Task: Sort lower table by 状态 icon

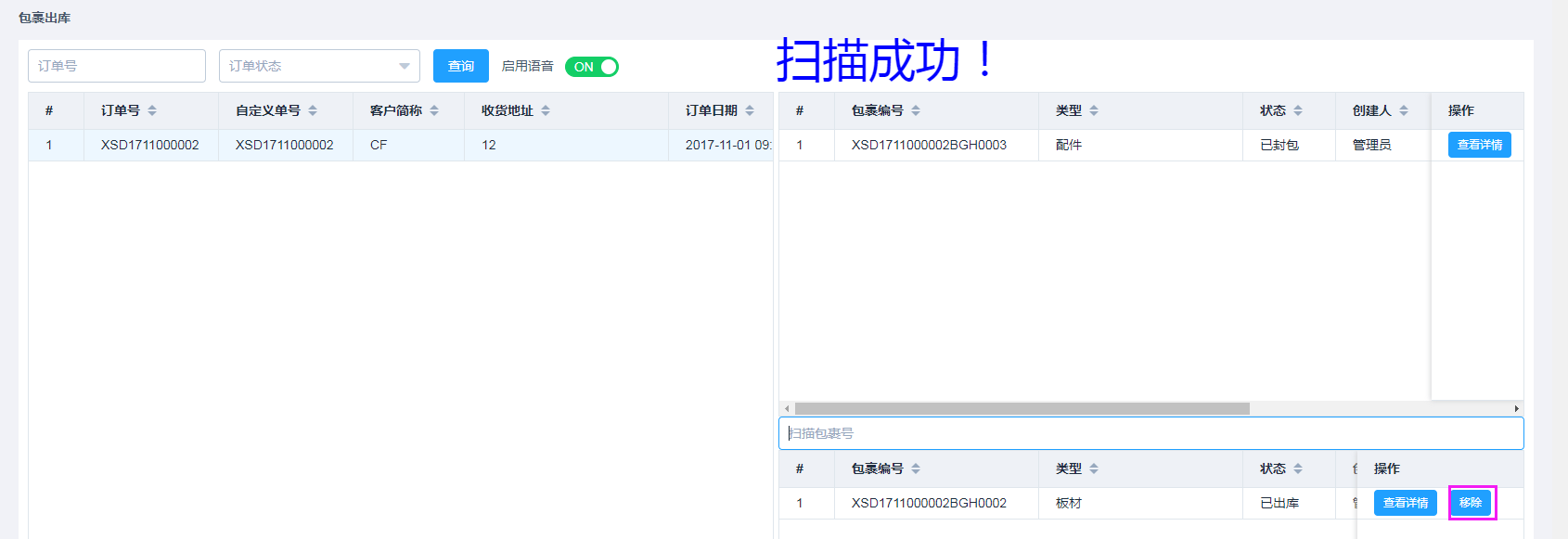Action: tap(1298, 468)
